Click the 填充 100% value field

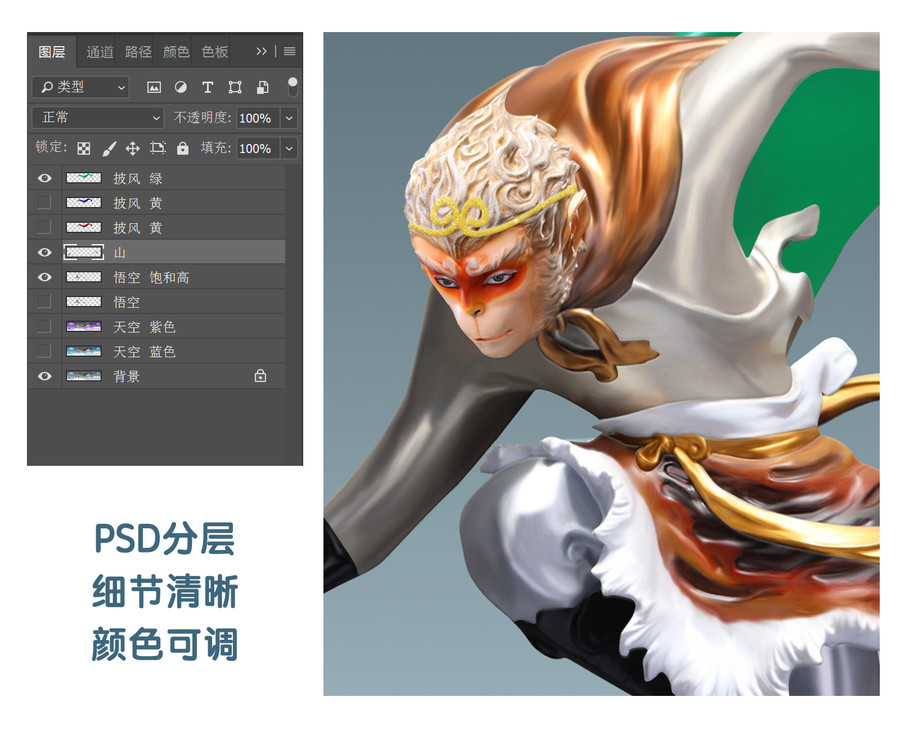pos(258,148)
